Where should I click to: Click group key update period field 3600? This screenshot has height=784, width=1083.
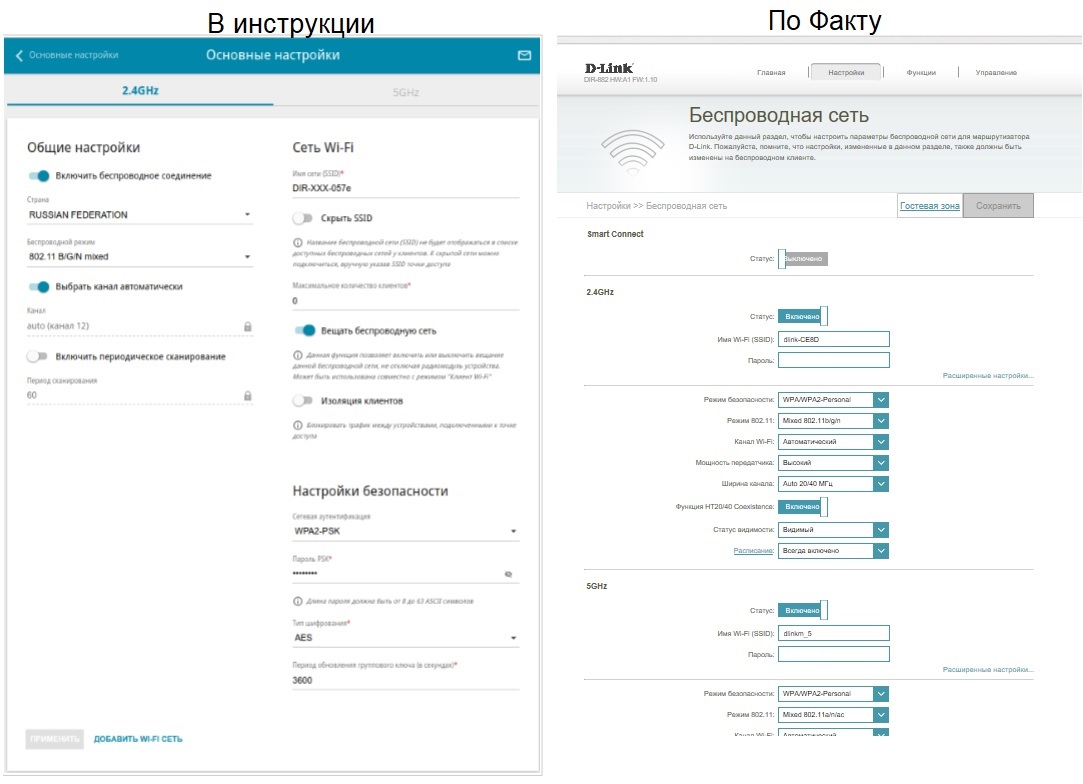(405, 680)
